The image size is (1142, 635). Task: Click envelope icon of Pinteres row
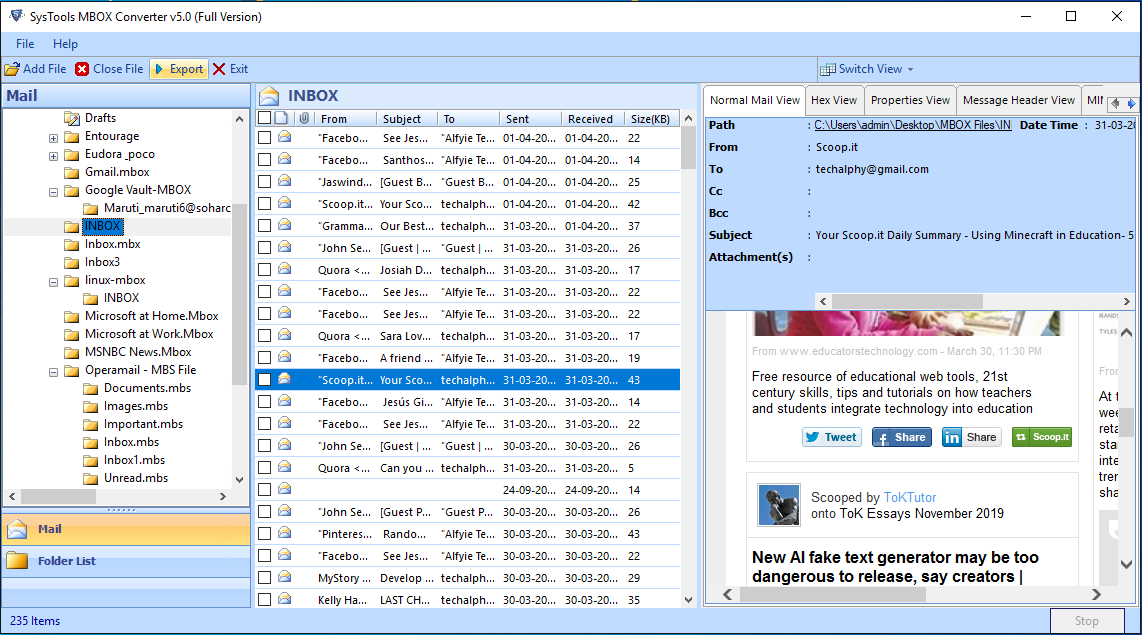tap(285, 533)
